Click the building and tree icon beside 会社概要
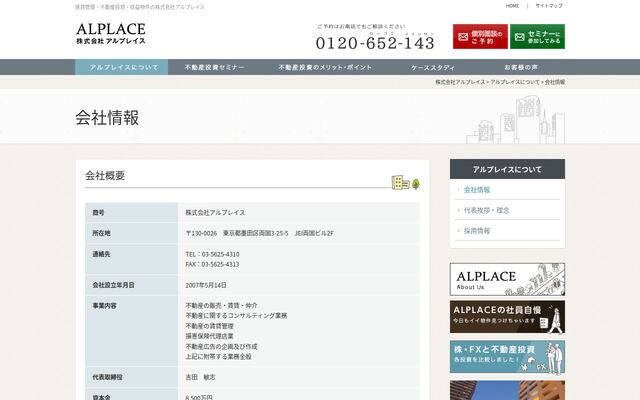Screen dimensions: 640x400 (x=405, y=182)
